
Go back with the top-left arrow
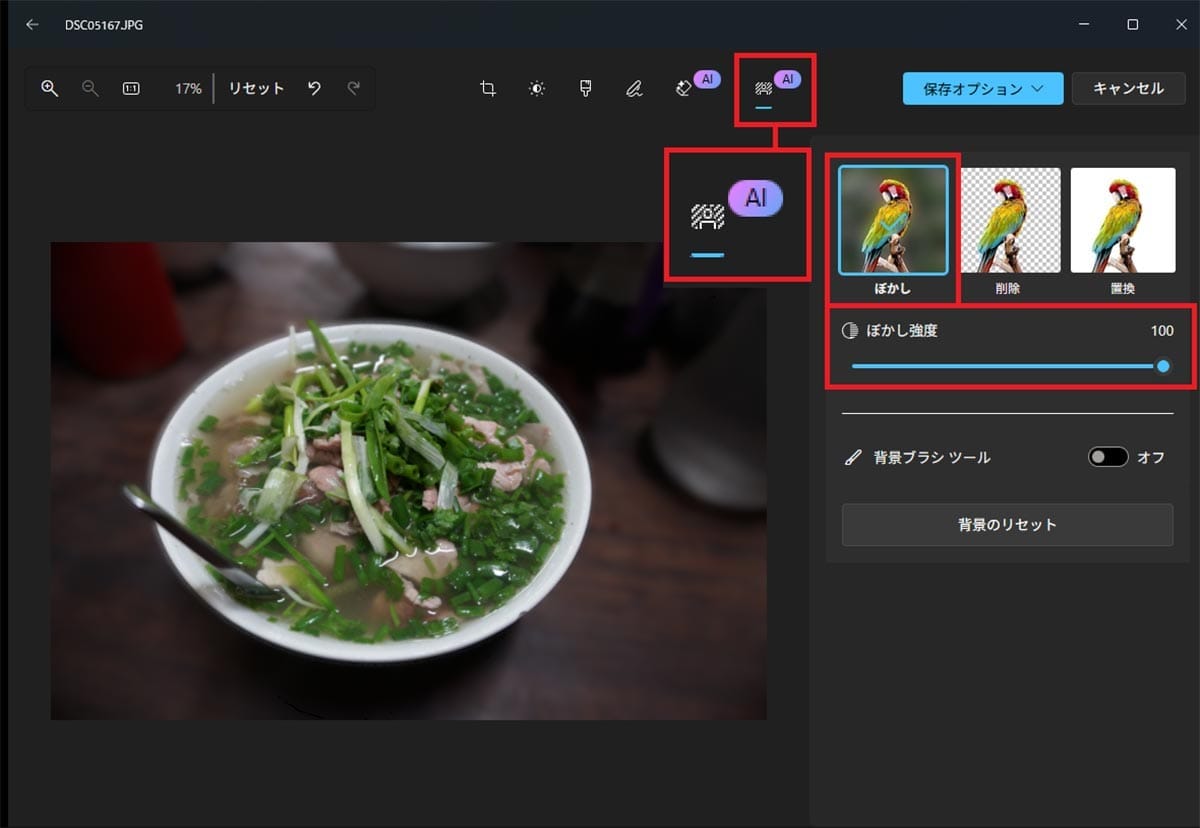pos(32,24)
